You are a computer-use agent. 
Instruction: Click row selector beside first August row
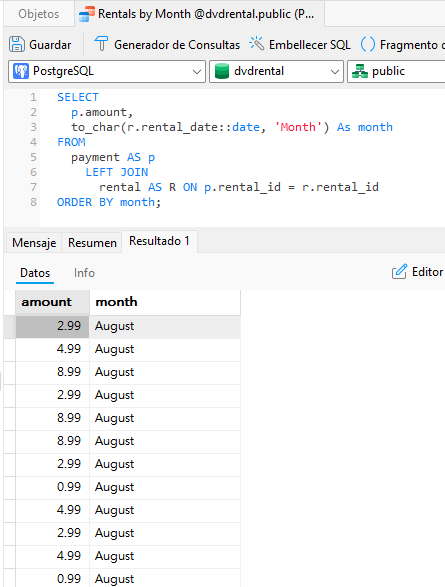[10, 326]
